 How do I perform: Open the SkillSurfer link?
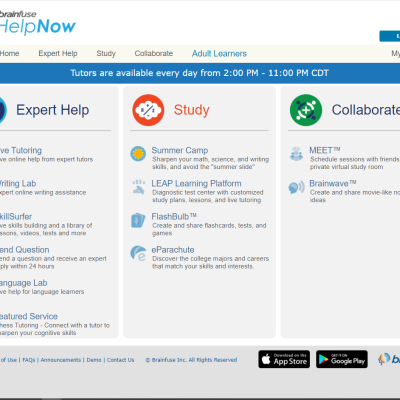coord(16,217)
